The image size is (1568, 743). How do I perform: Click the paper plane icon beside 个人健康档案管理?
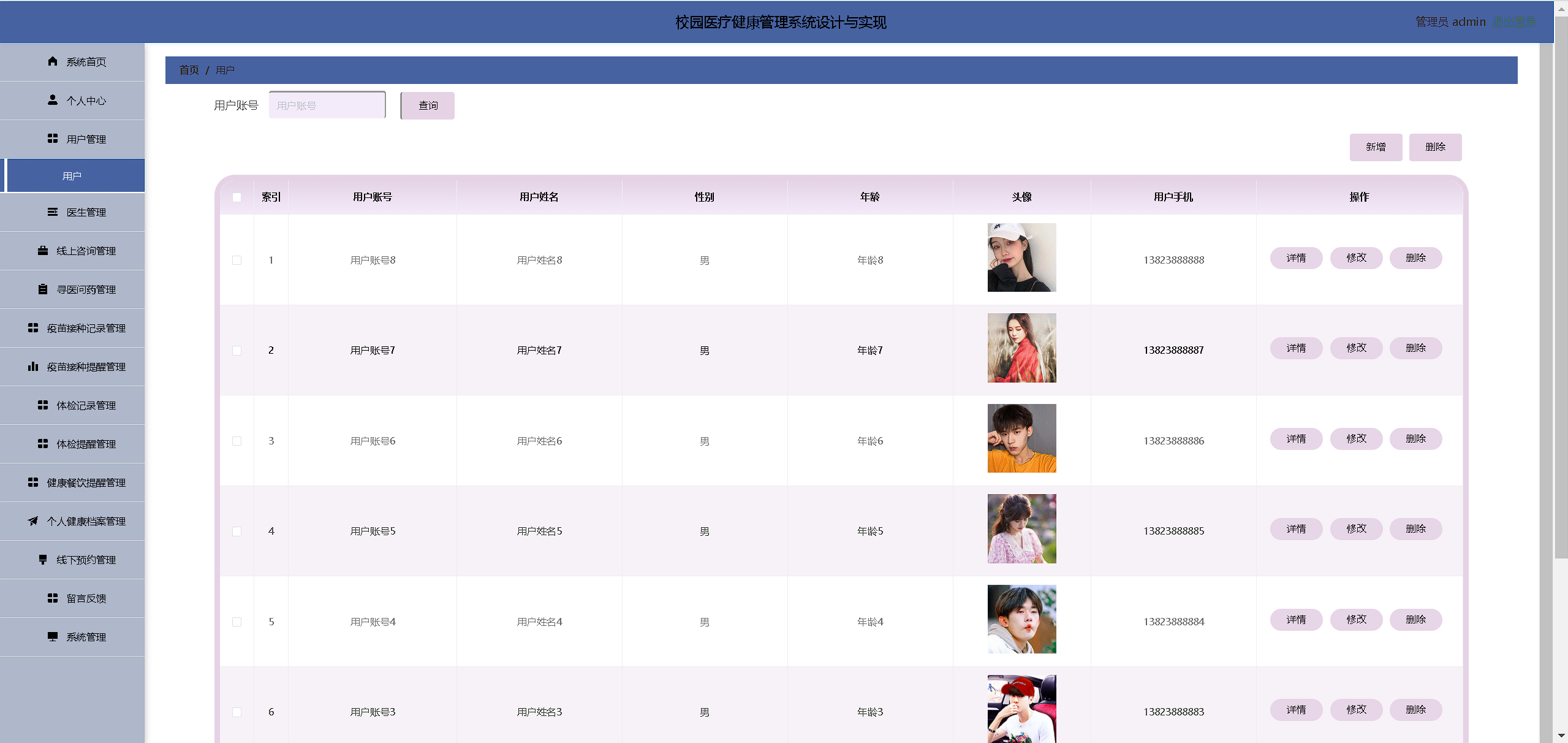click(x=33, y=521)
